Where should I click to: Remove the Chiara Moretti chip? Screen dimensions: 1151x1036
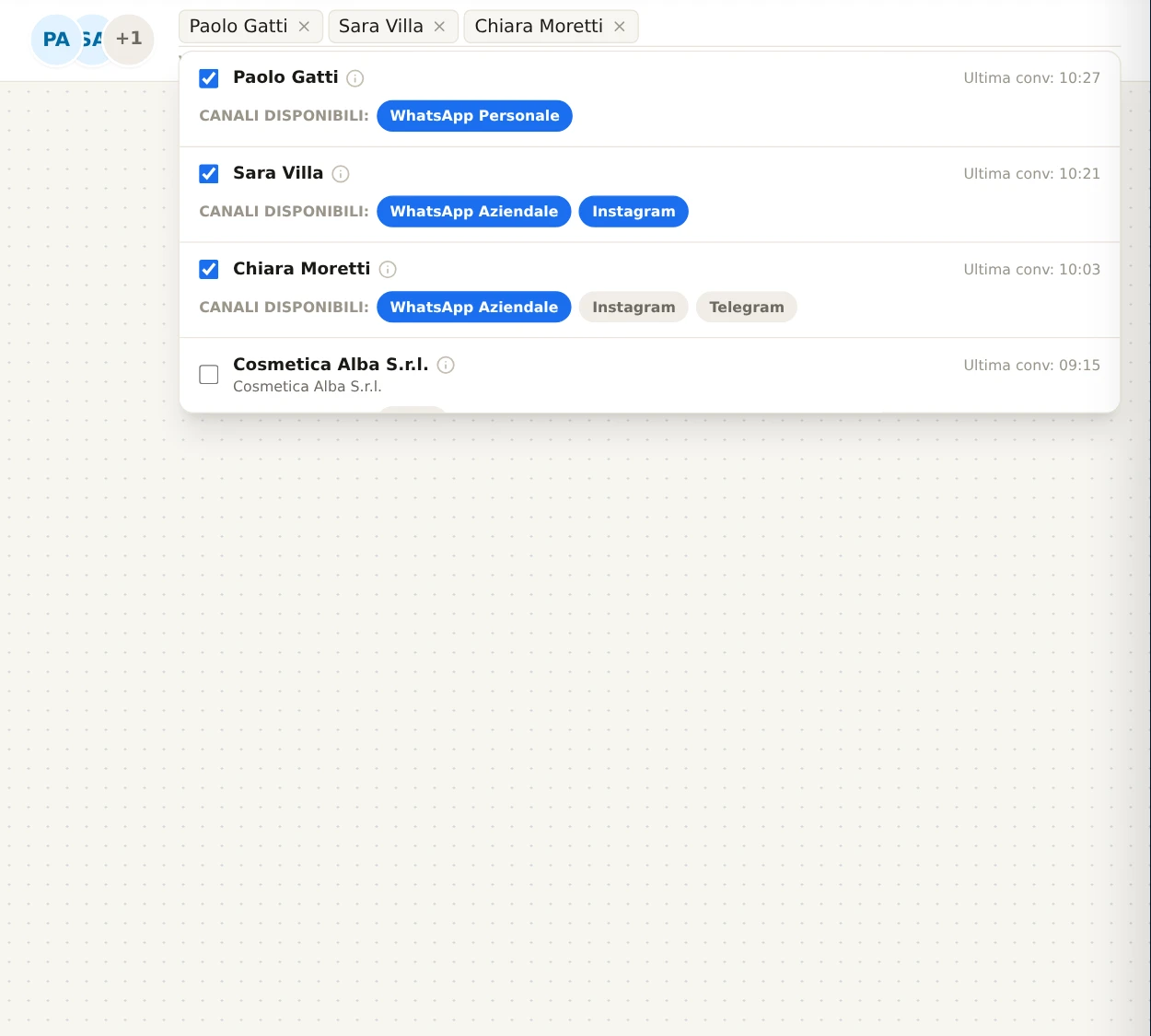click(x=620, y=27)
